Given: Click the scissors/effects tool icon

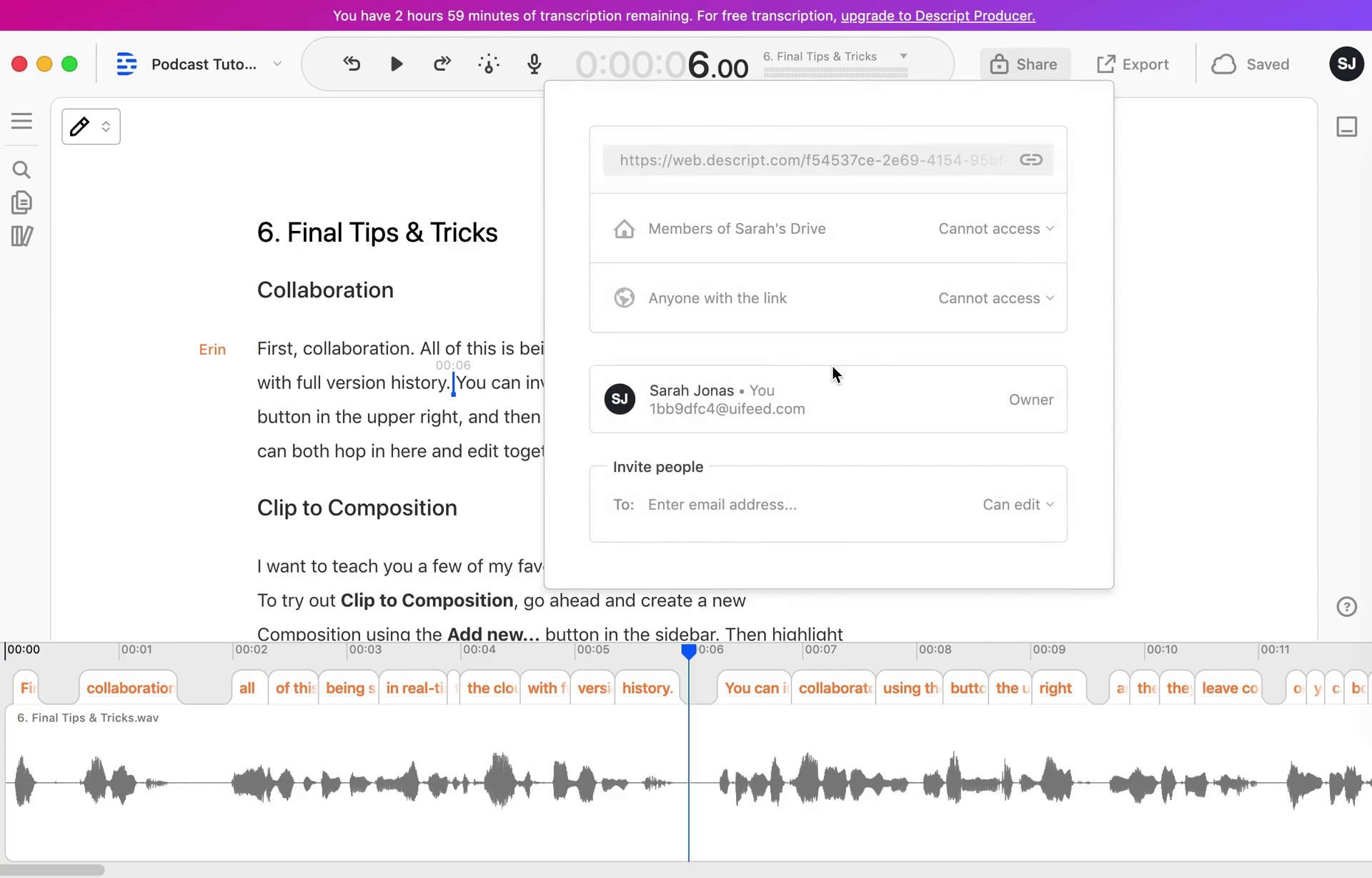Looking at the screenshot, I should click(489, 64).
